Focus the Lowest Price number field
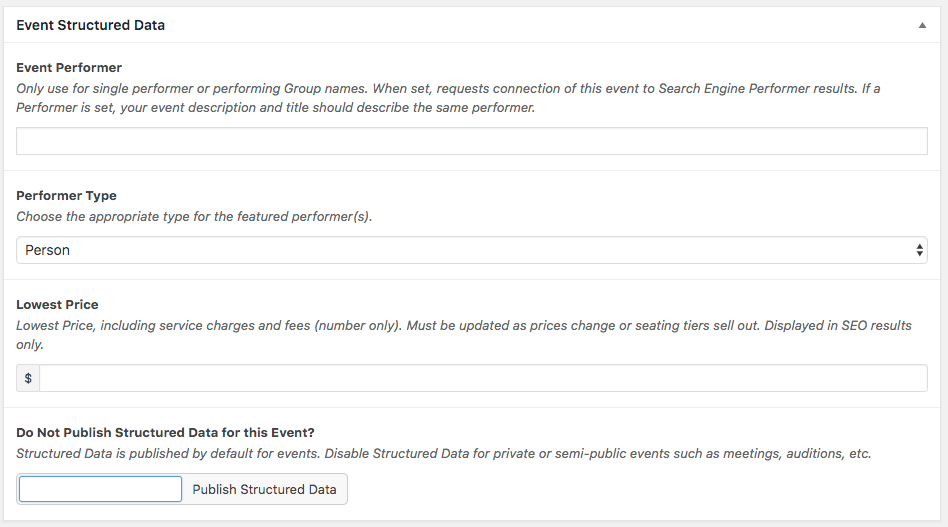The image size is (948, 527). 482,378
